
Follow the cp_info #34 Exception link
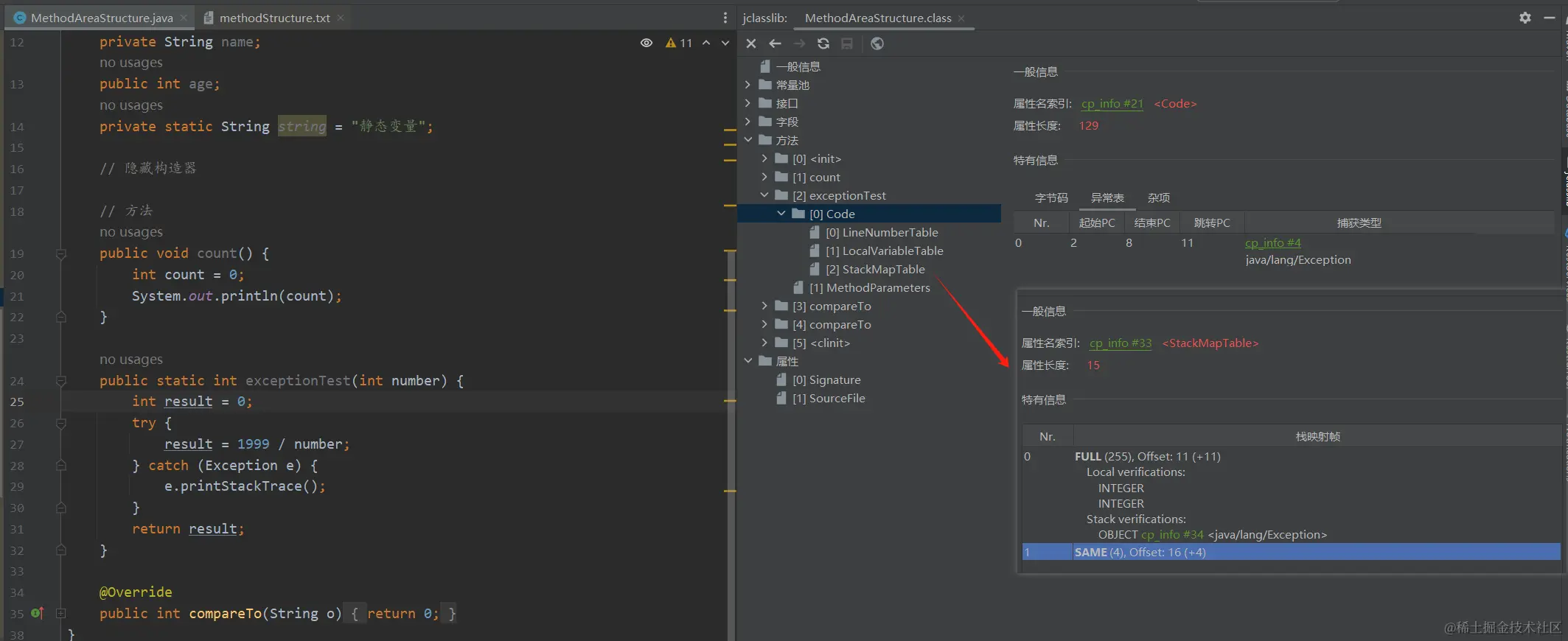click(1172, 535)
